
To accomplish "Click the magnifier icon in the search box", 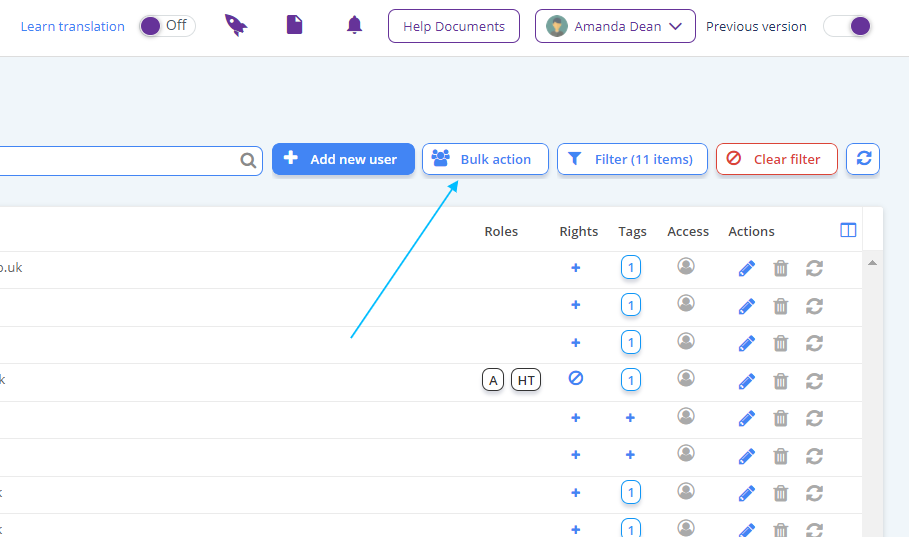I will [x=248, y=160].
